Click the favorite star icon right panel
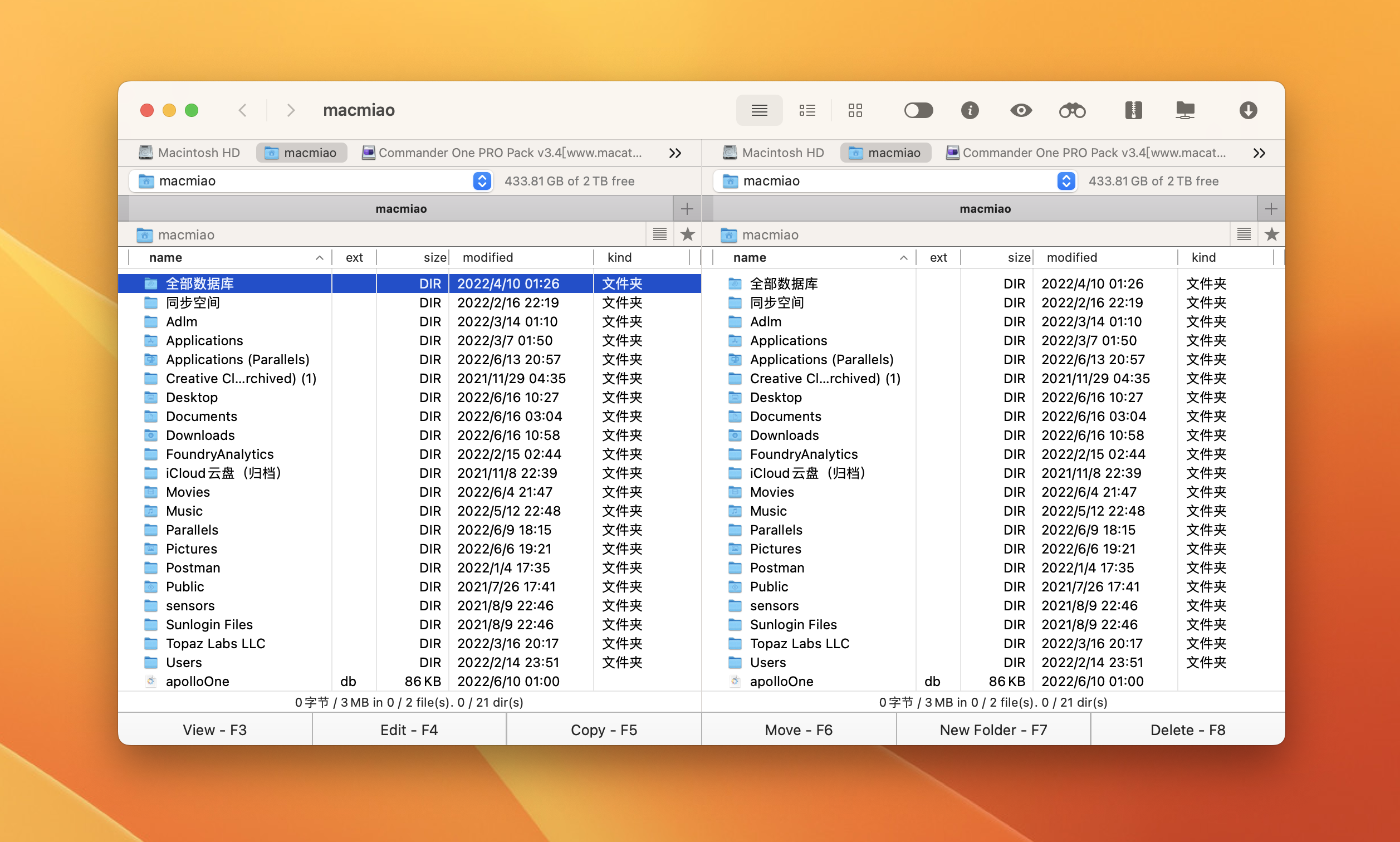1400x842 pixels. point(1271,233)
